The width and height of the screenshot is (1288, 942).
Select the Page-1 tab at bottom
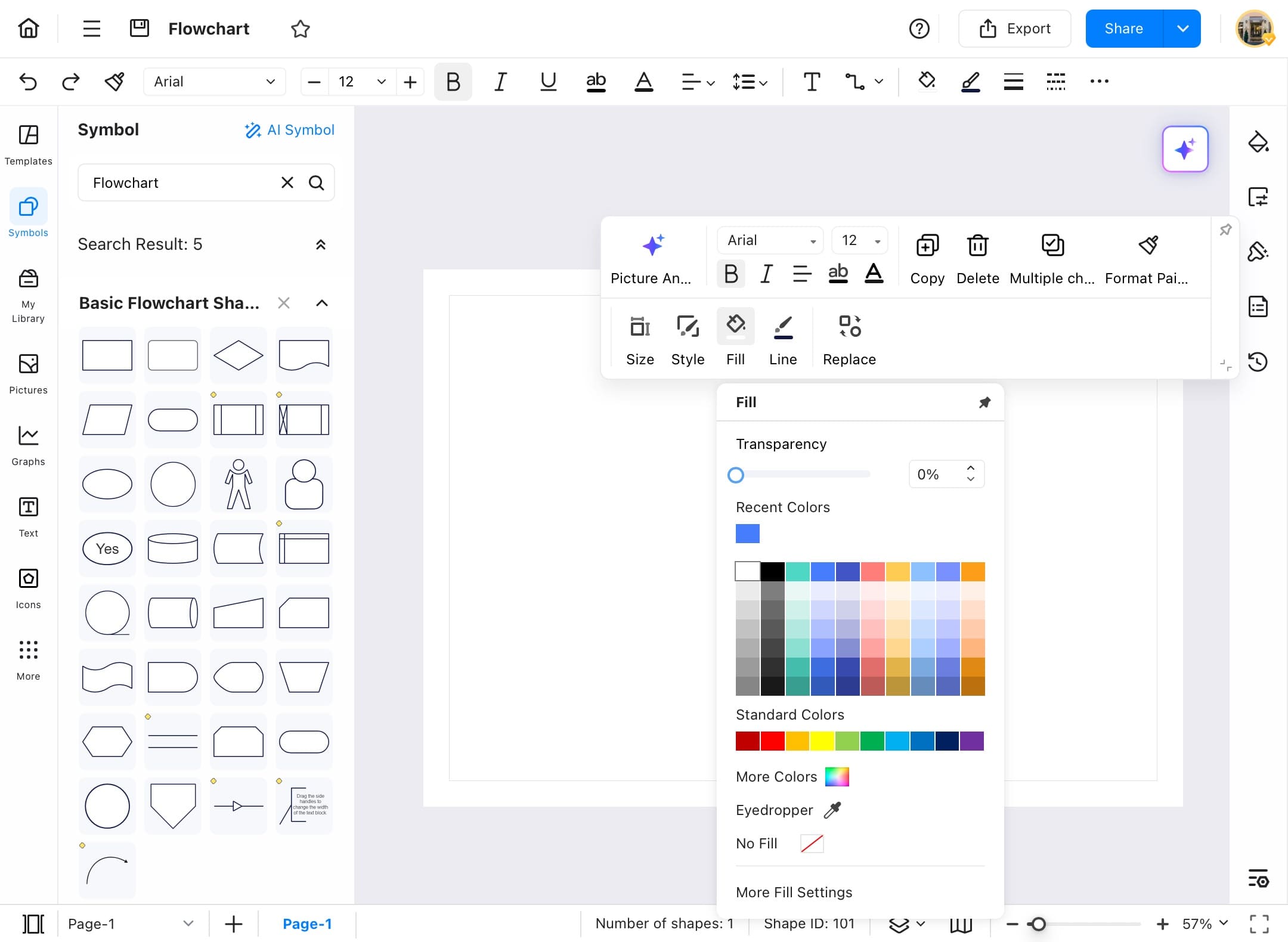pyautogui.click(x=307, y=924)
